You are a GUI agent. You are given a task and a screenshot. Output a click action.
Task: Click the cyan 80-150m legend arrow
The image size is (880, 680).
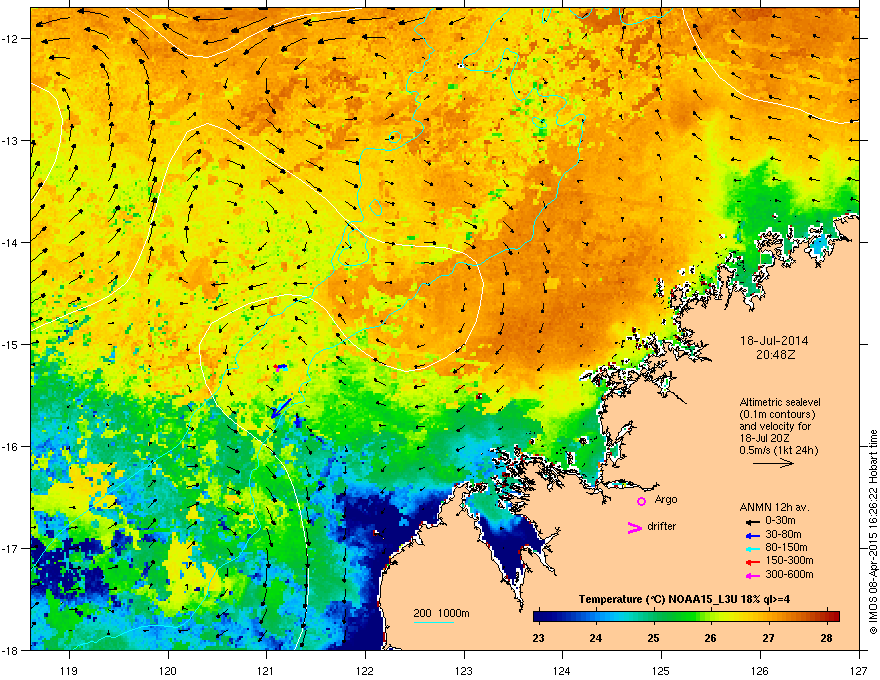pyautogui.click(x=753, y=549)
